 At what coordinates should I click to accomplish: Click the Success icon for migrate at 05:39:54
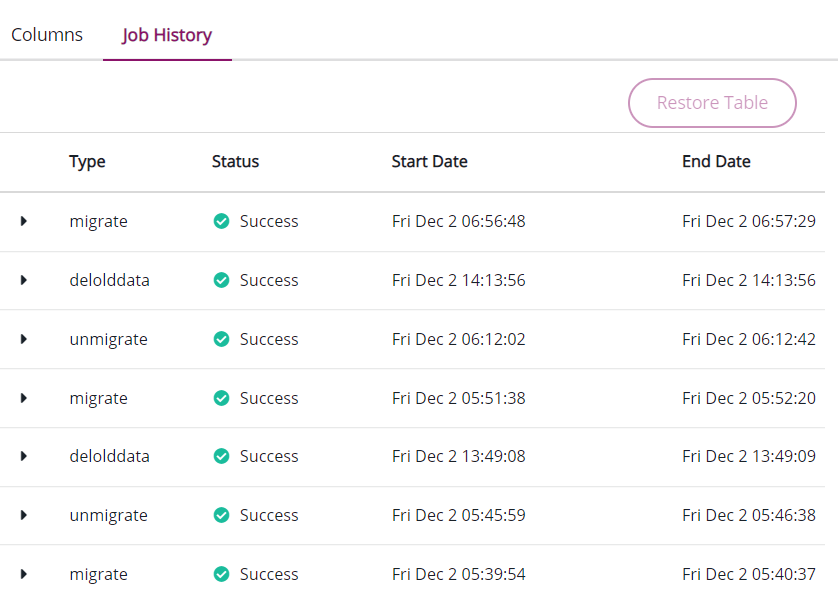click(x=221, y=574)
